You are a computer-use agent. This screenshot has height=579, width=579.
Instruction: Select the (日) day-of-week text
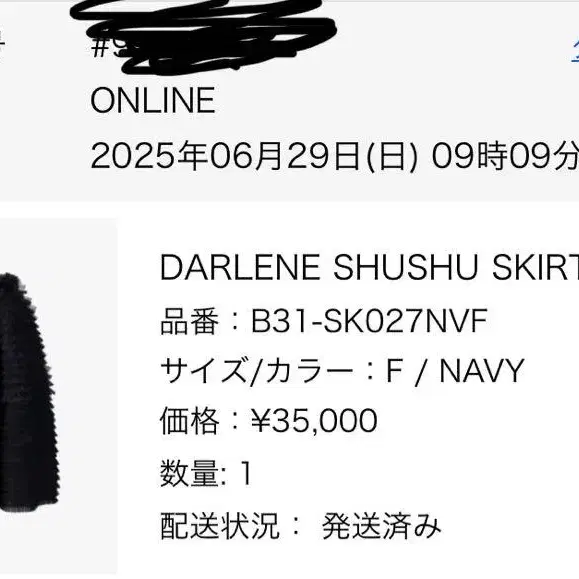coord(391,157)
